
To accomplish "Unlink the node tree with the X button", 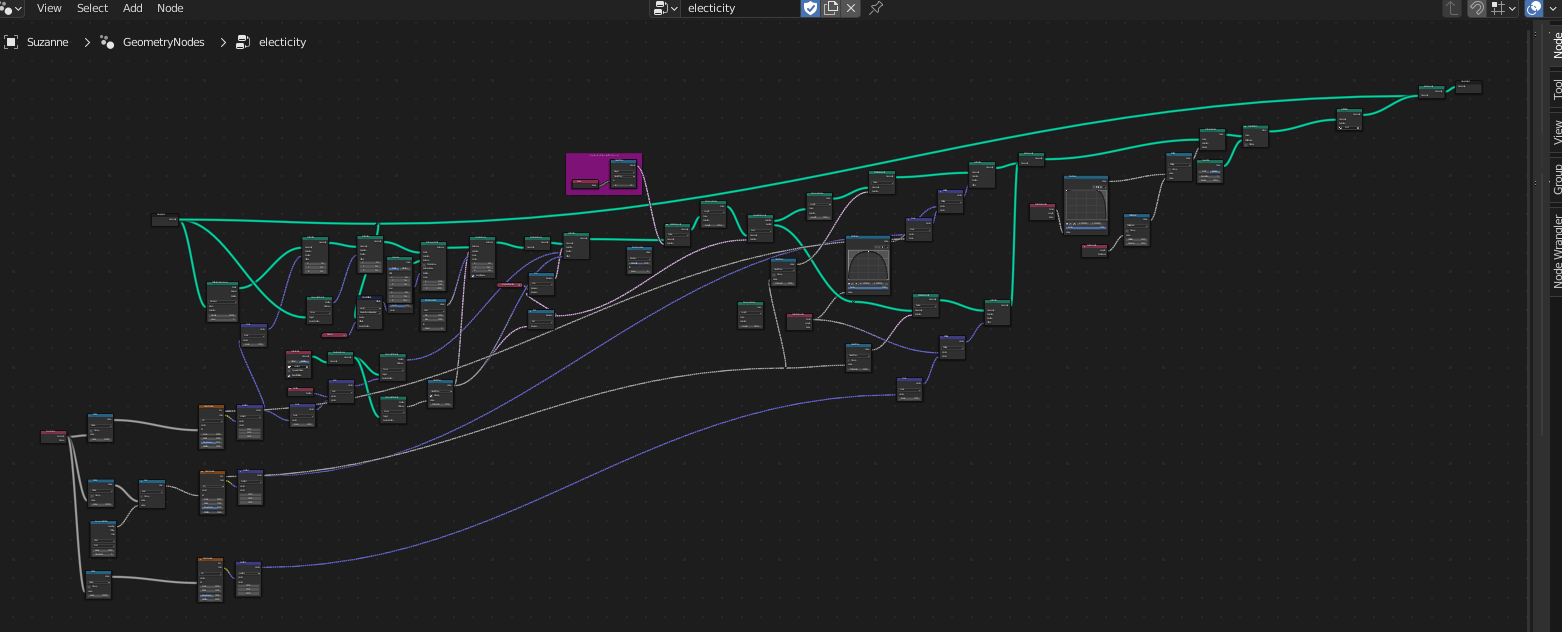I will 852,8.
